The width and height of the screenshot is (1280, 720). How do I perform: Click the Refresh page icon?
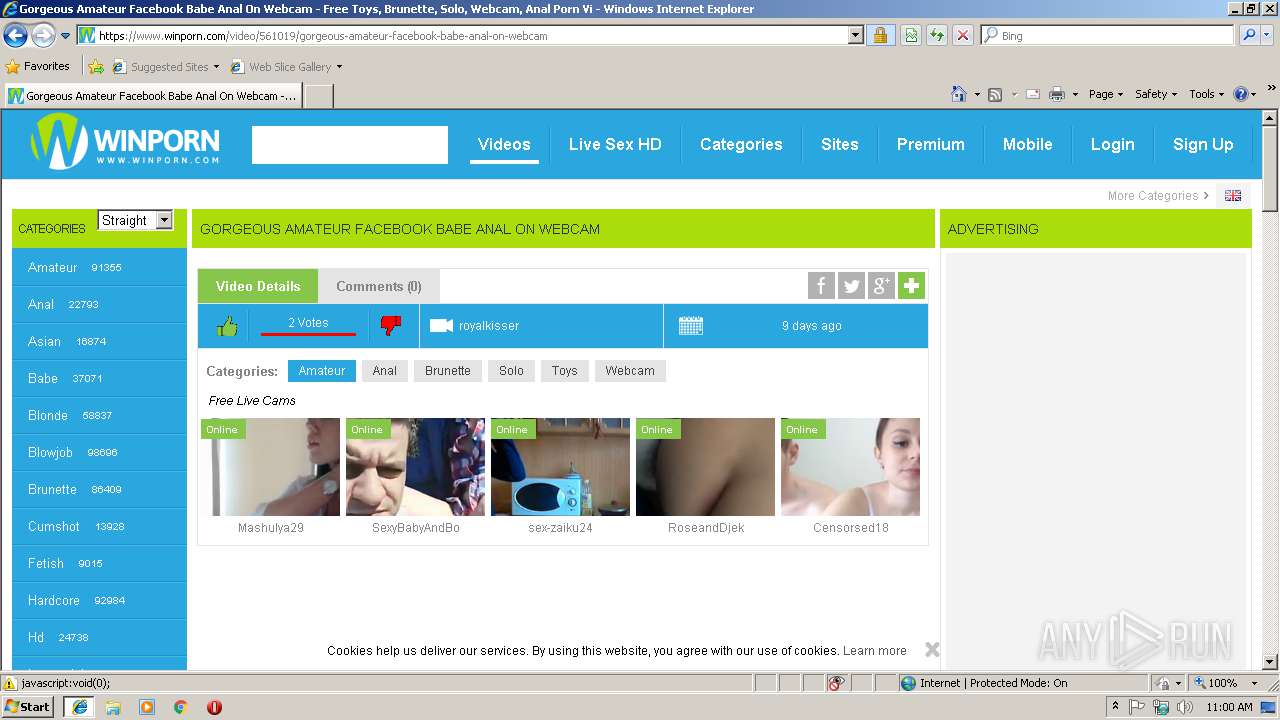tap(937, 35)
